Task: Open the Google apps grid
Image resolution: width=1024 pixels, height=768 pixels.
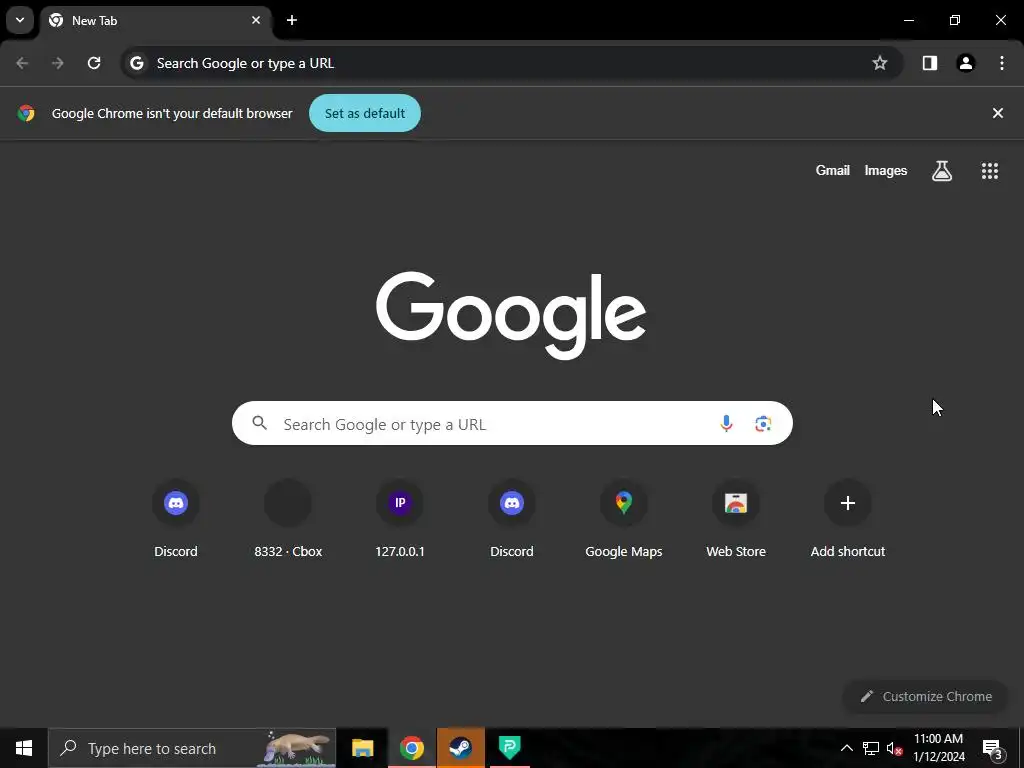Action: [x=989, y=170]
